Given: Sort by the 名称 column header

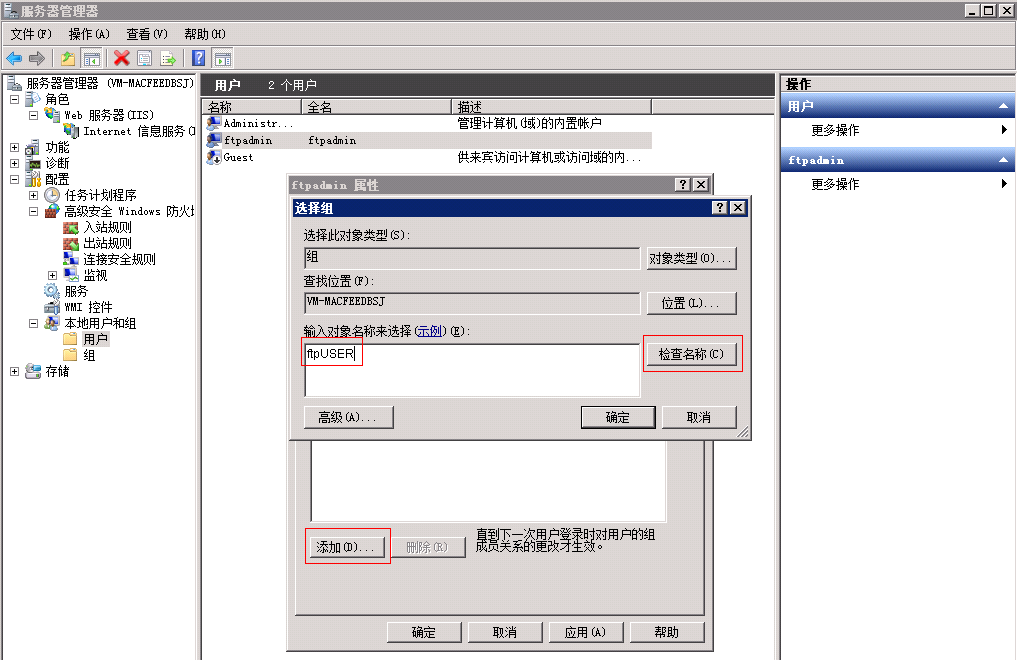Looking at the screenshot, I should [252, 107].
